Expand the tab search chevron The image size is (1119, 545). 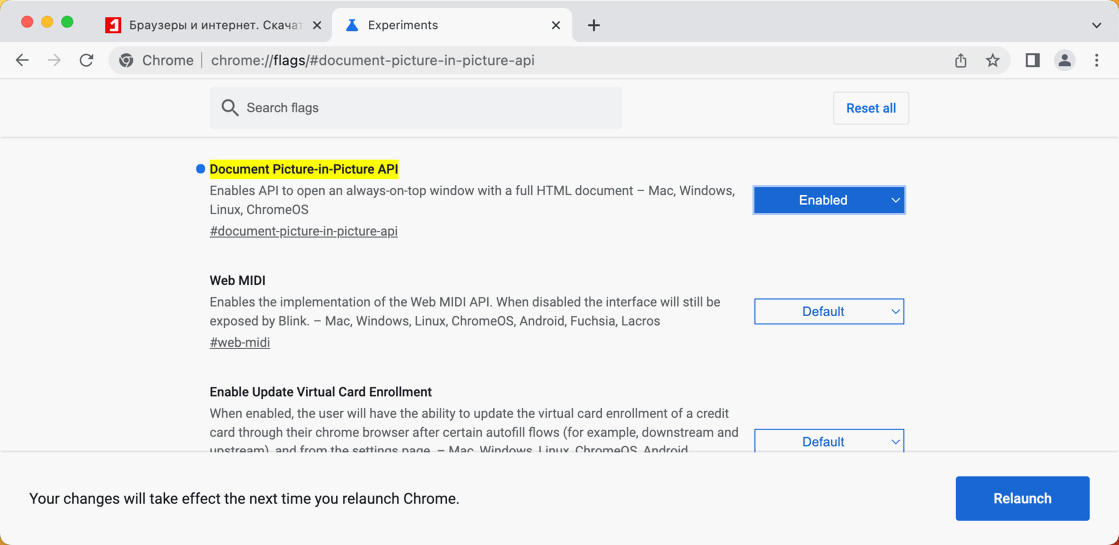click(1096, 25)
